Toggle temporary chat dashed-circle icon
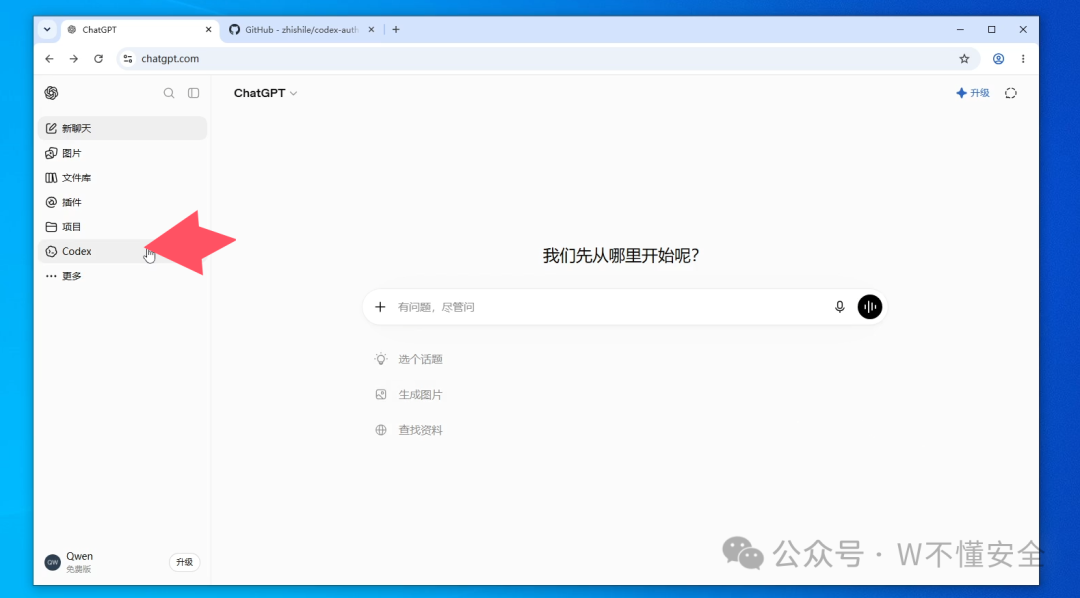This screenshot has height=598, width=1080. [1010, 93]
